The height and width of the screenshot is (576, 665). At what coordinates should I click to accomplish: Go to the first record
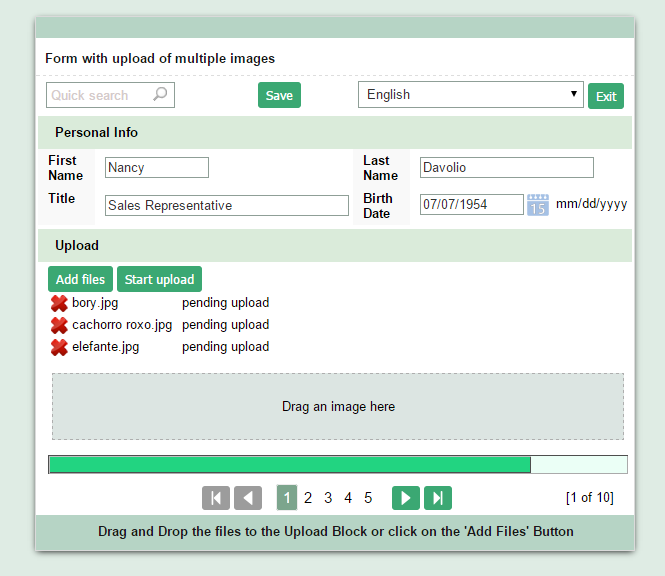[x=216, y=498]
